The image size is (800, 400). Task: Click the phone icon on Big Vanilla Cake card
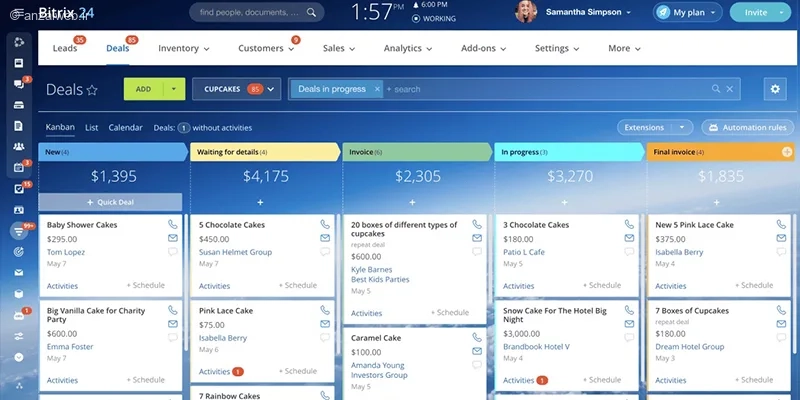[172, 310]
